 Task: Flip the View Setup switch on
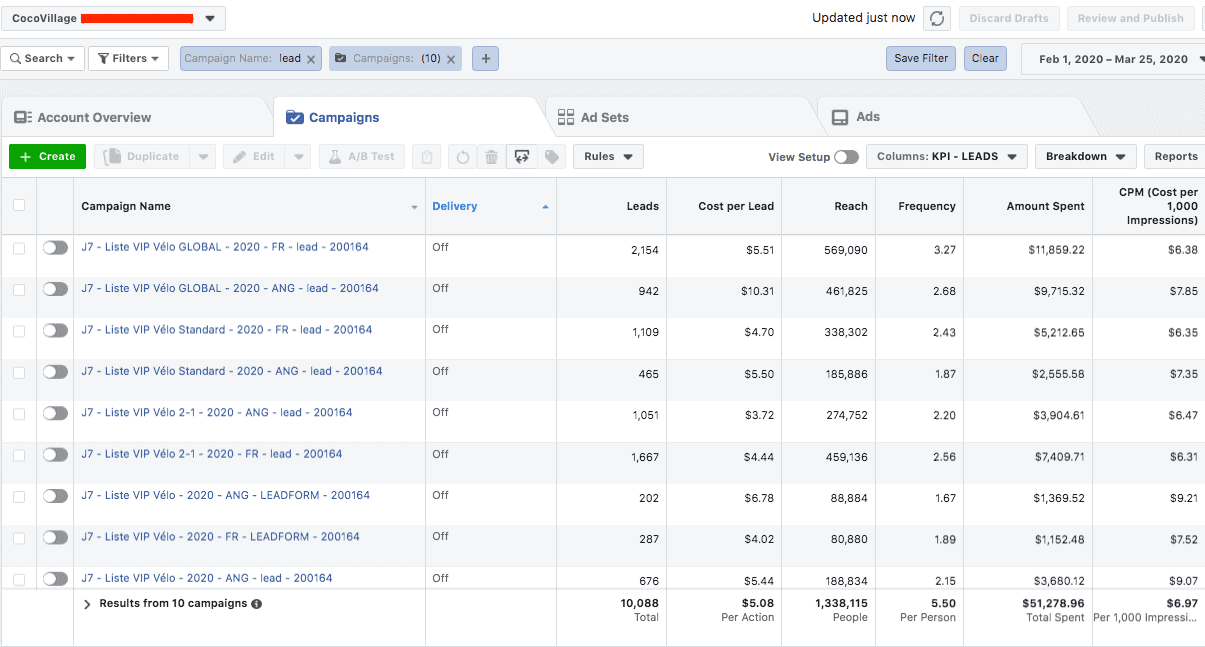coord(846,157)
